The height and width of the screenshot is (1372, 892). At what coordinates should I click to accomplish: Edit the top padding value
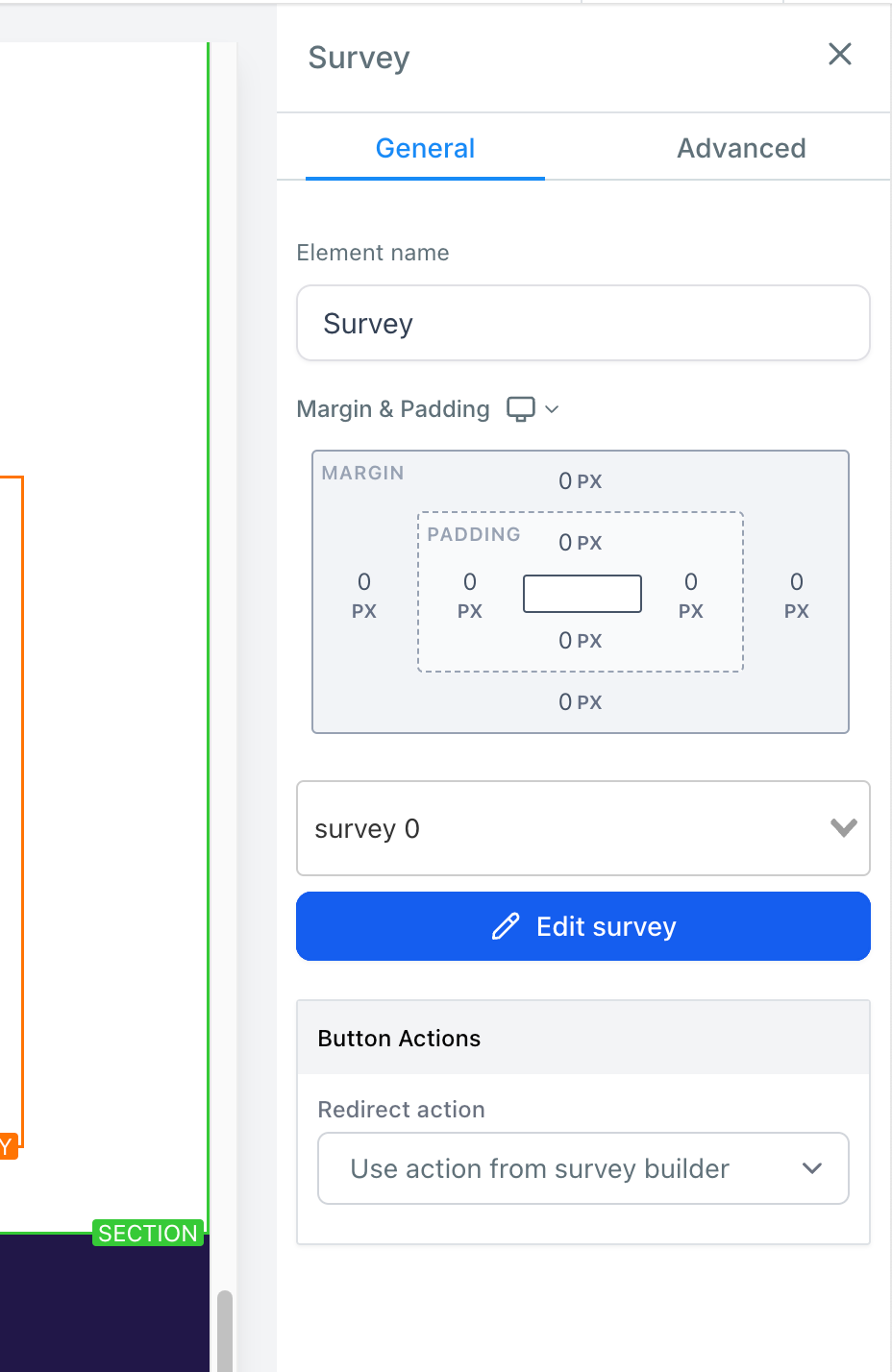(580, 543)
